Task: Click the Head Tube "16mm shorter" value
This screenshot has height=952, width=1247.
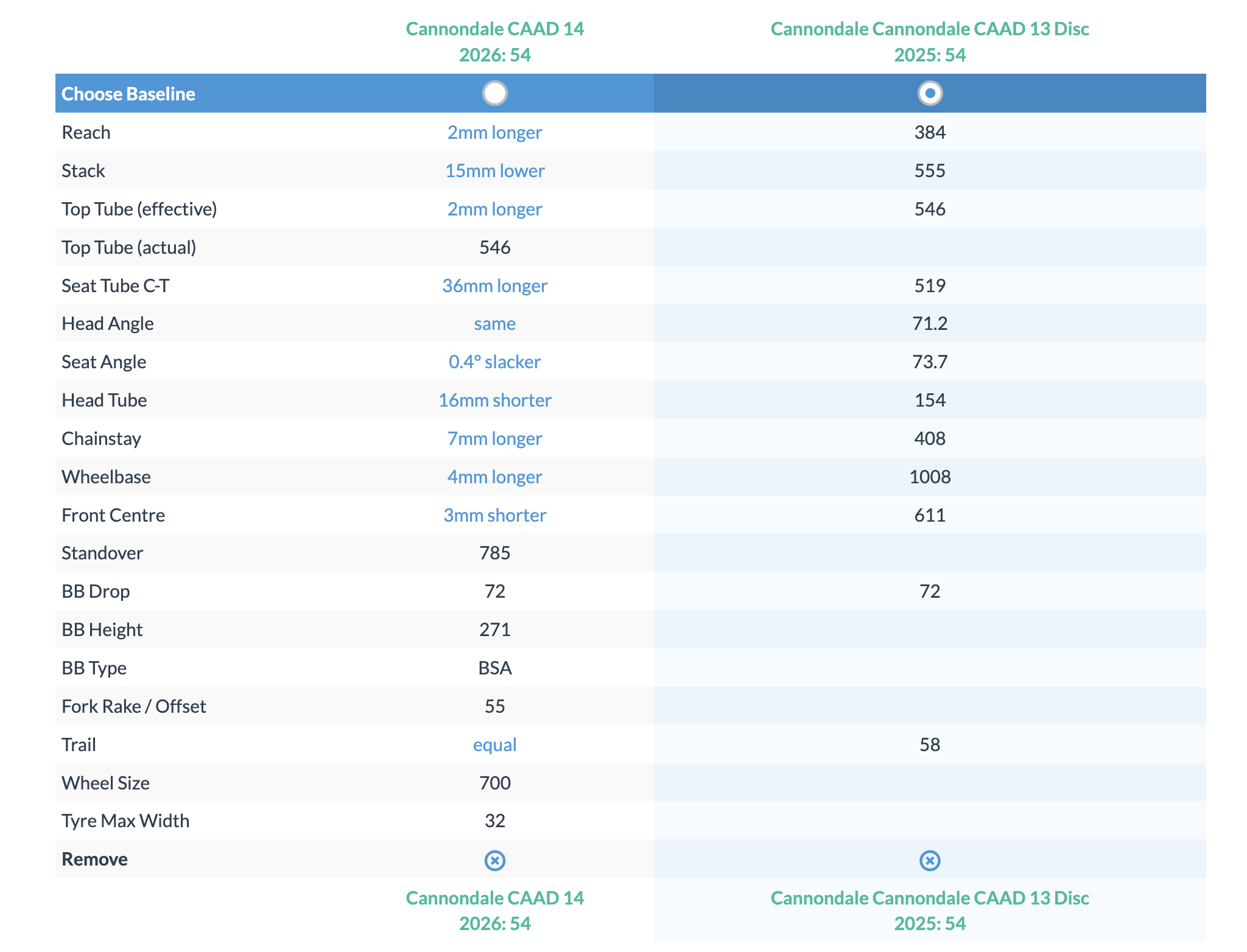Action: pos(494,400)
